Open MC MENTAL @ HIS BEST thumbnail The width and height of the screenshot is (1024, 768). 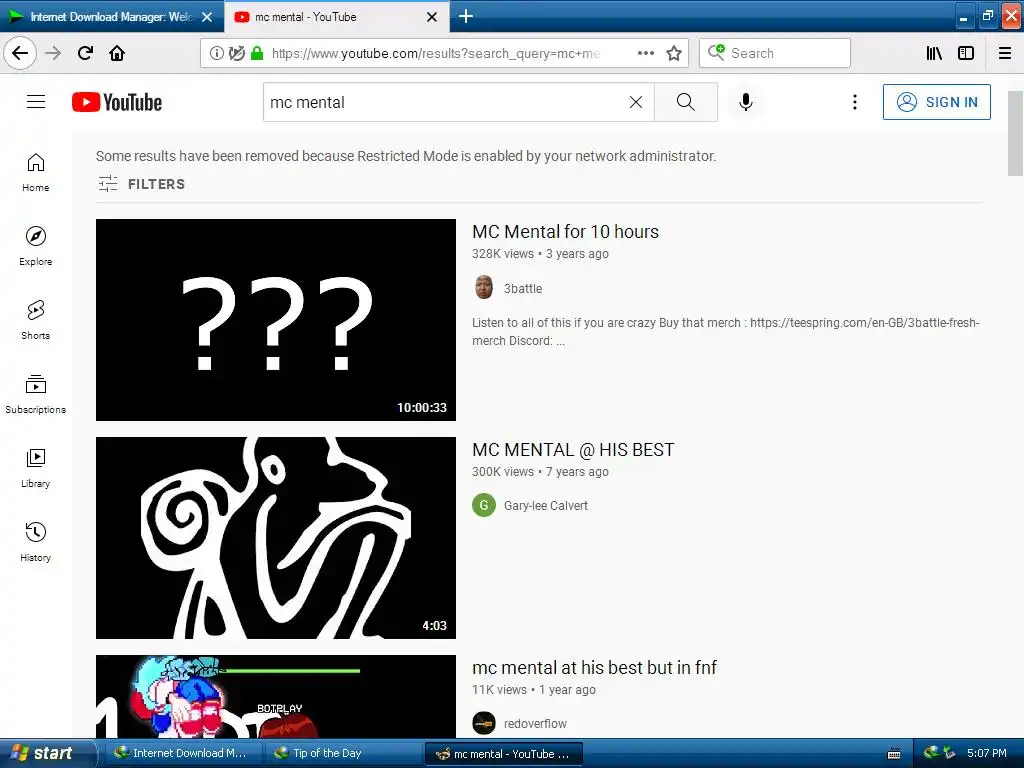coord(276,537)
